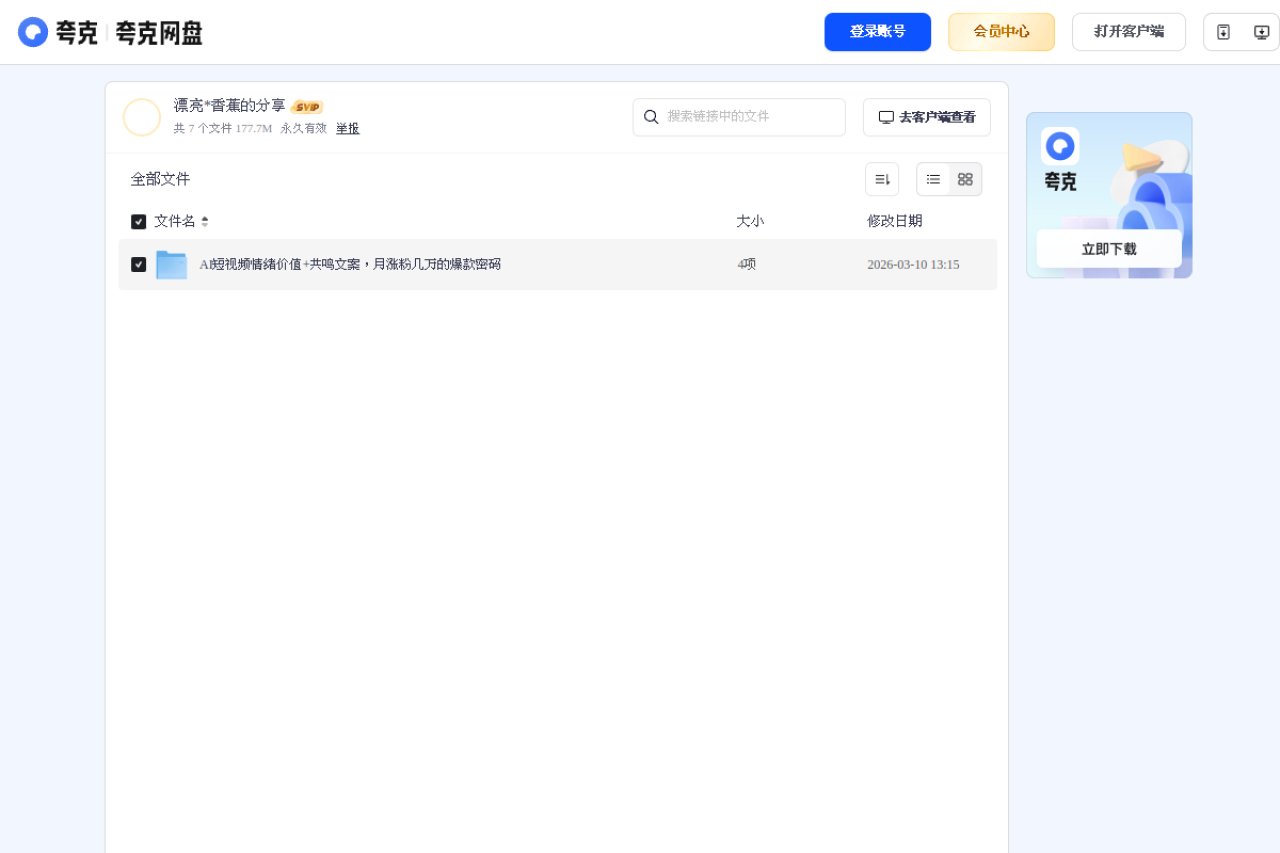Open the blue folder icon in the file row
The width and height of the screenshot is (1280, 853).
171,264
